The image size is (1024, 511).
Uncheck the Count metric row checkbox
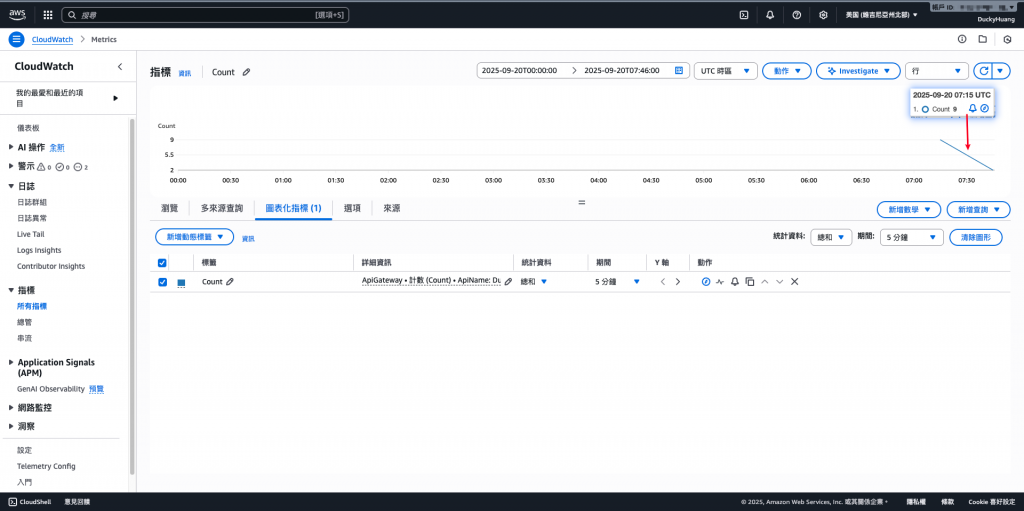point(163,282)
